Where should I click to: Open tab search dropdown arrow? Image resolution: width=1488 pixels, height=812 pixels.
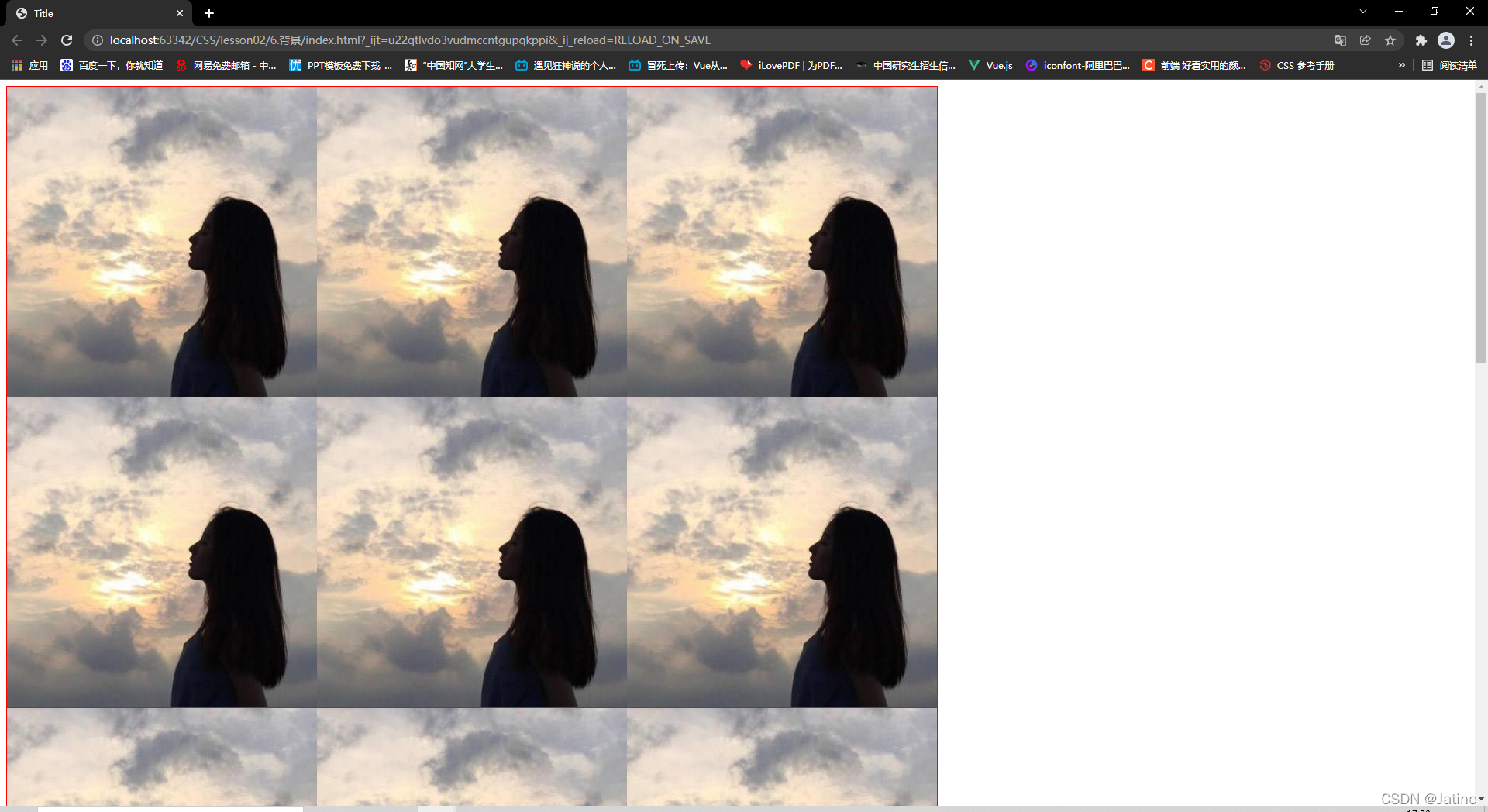pos(1363,11)
